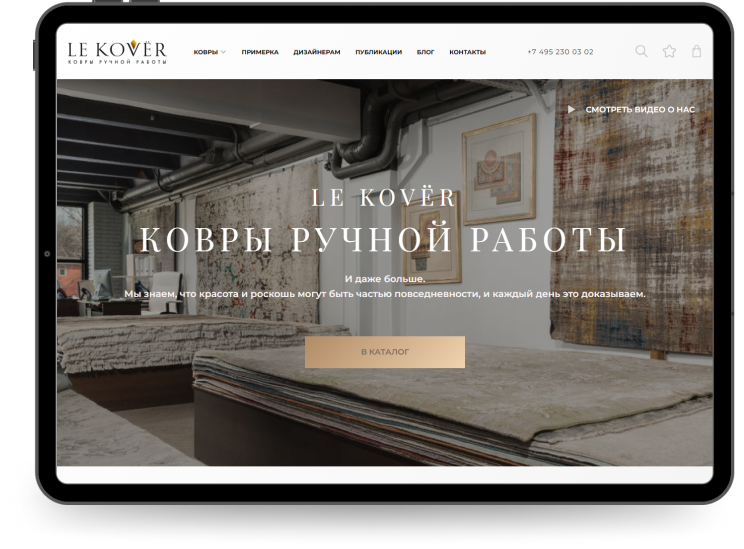Click the КОВРЫ РУЧНОЙ РАБОТЫ hero heading
Screen dimensions: 744x549
point(384,240)
